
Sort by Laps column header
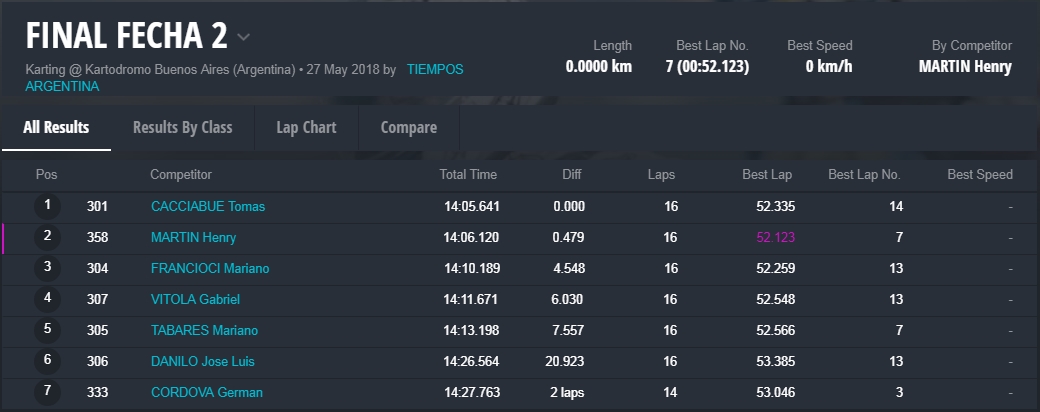point(661,175)
